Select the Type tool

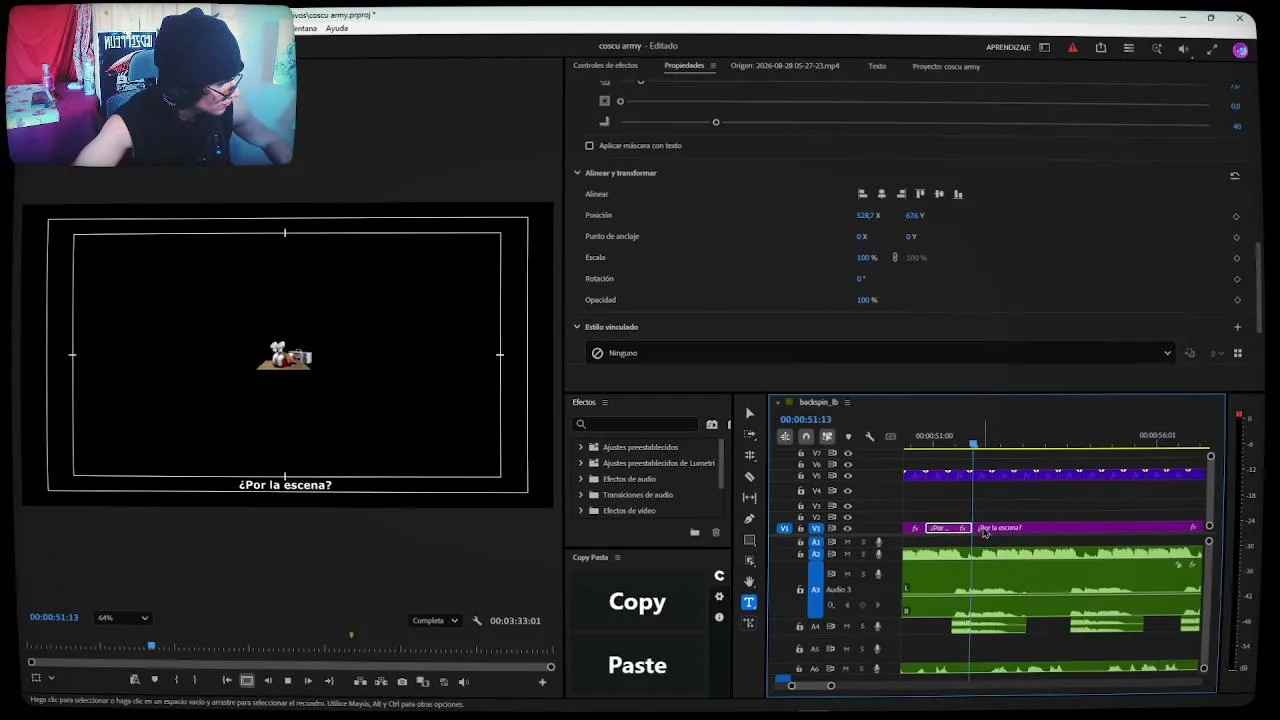pos(749,602)
